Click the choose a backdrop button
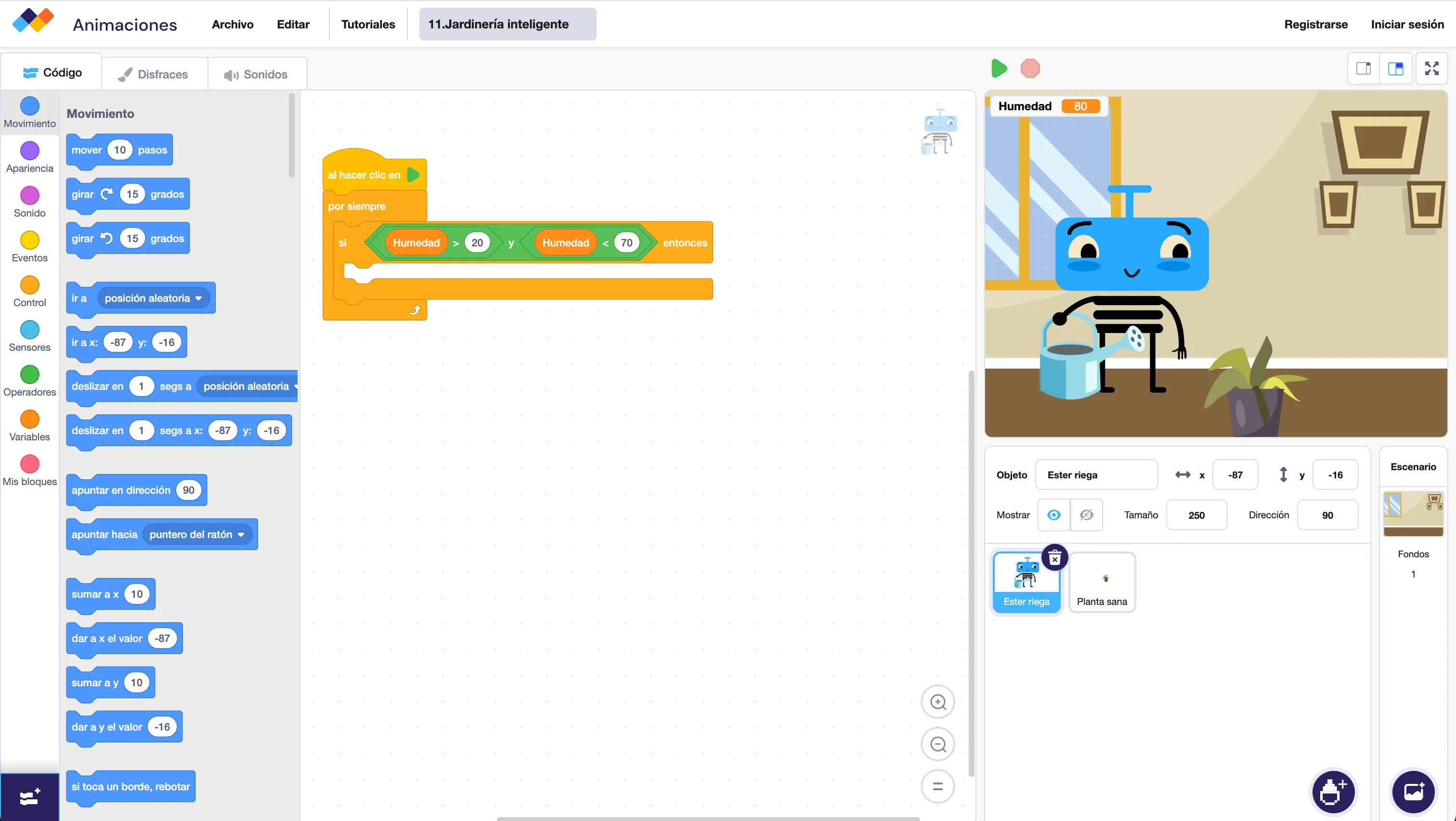 tap(1413, 792)
